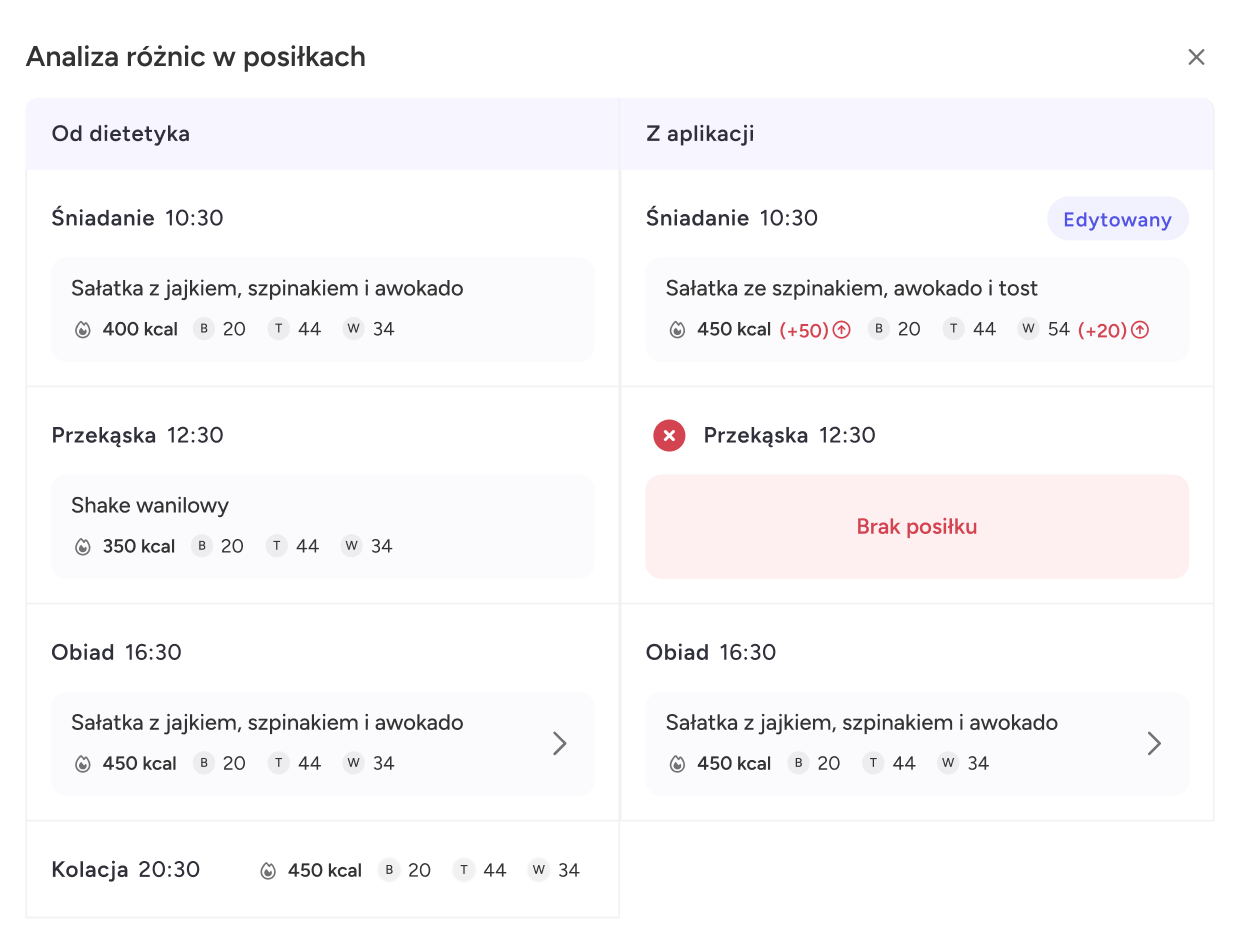
Task: Click the W carbs icon in Kolacja row
Action: click(x=539, y=870)
